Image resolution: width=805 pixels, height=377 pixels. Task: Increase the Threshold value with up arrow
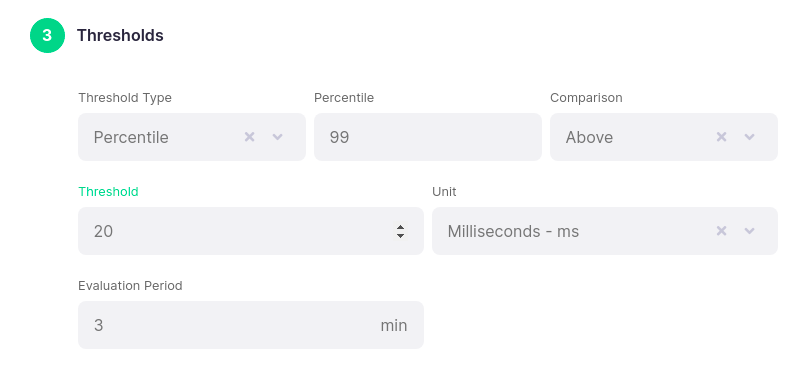click(x=400, y=227)
